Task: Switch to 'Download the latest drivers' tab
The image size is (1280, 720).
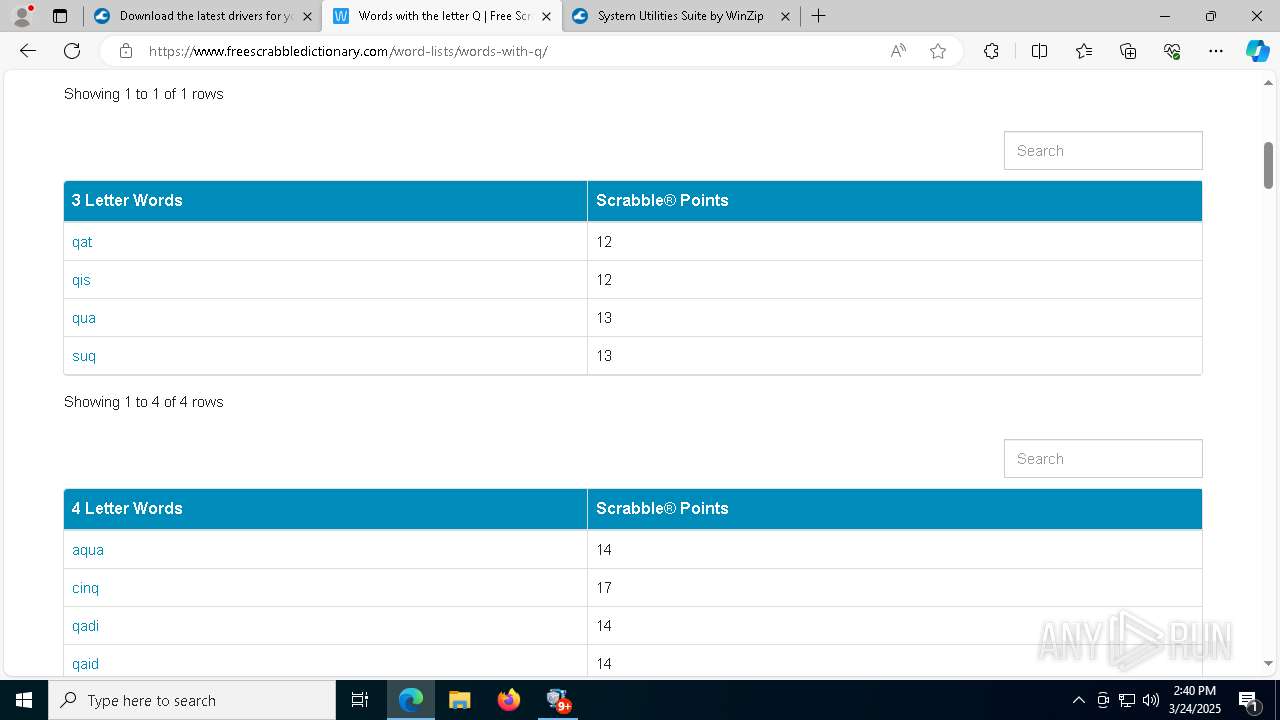Action: pyautogui.click(x=202, y=16)
